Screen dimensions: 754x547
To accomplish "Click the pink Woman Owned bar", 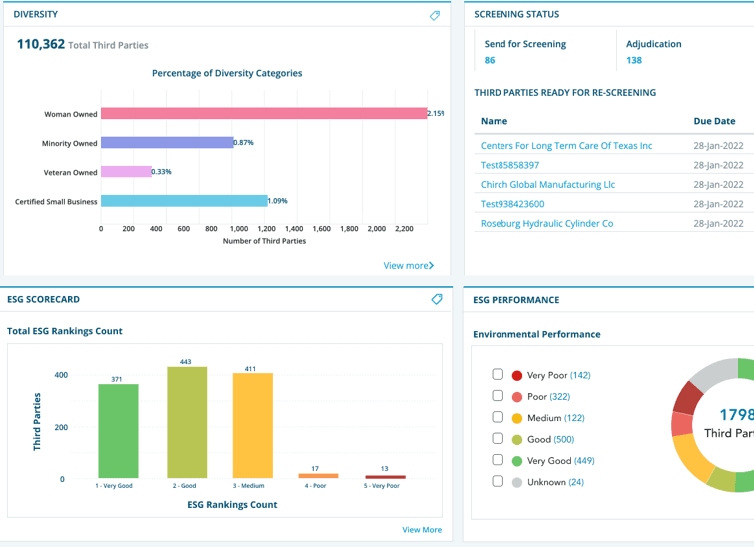I will tap(264, 114).
